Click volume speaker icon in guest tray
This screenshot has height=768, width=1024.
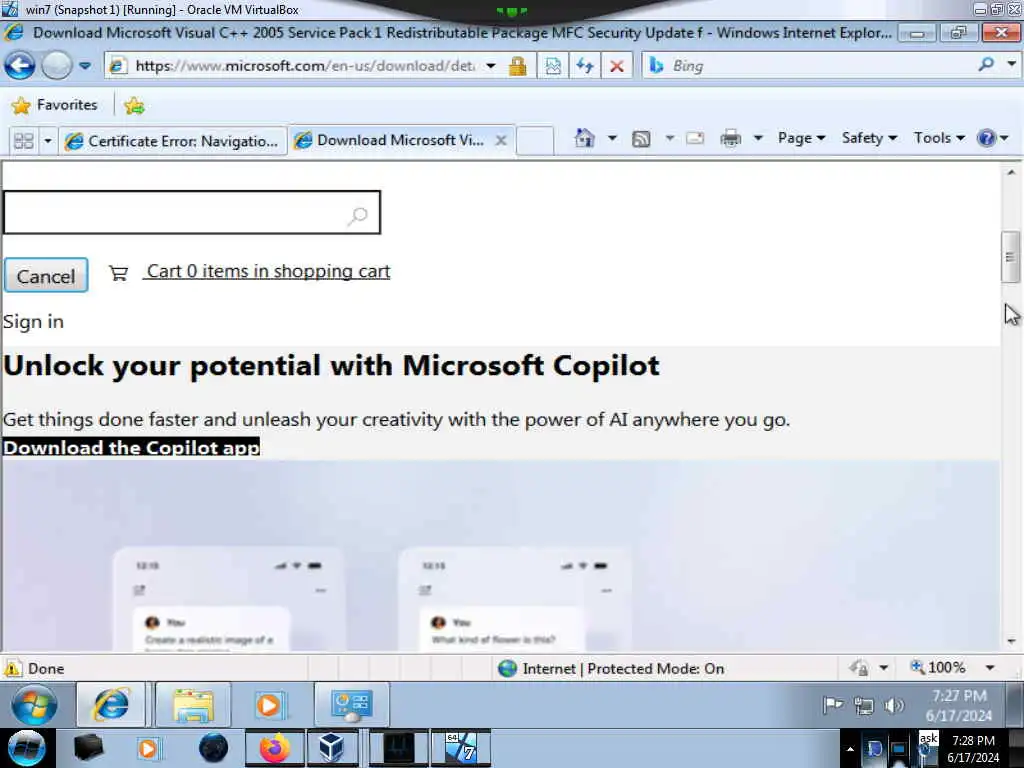click(894, 705)
